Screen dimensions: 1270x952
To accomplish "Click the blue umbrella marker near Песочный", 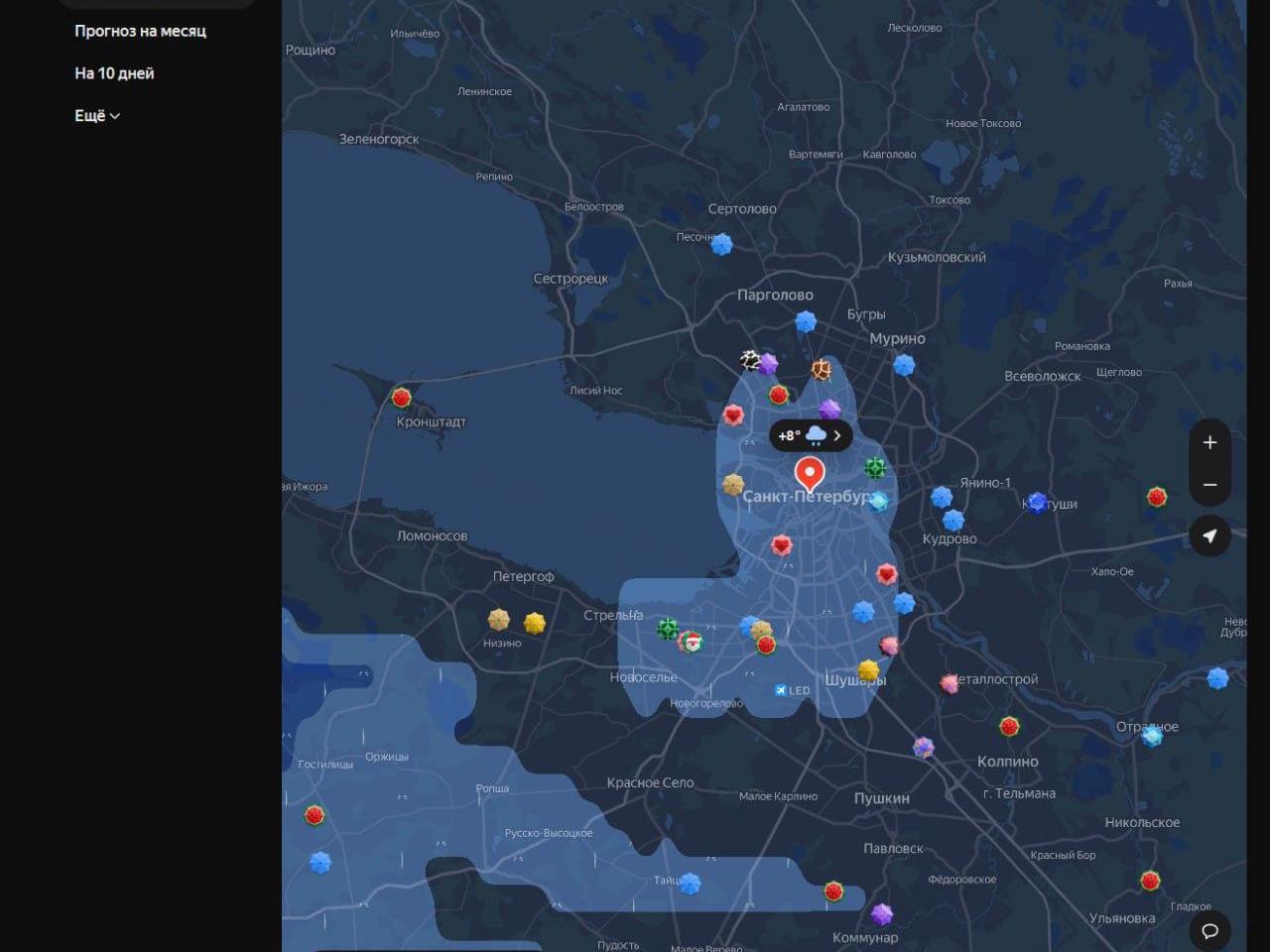I will (722, 244).
